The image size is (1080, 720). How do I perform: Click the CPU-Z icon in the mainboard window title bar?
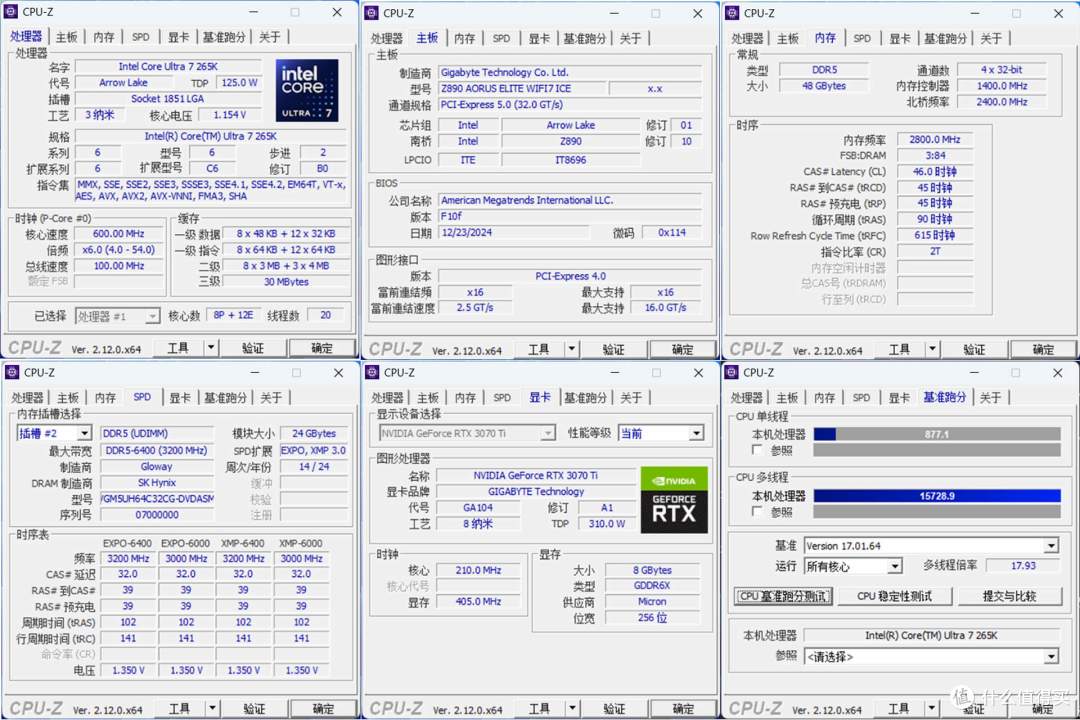(x=372, y=13)
